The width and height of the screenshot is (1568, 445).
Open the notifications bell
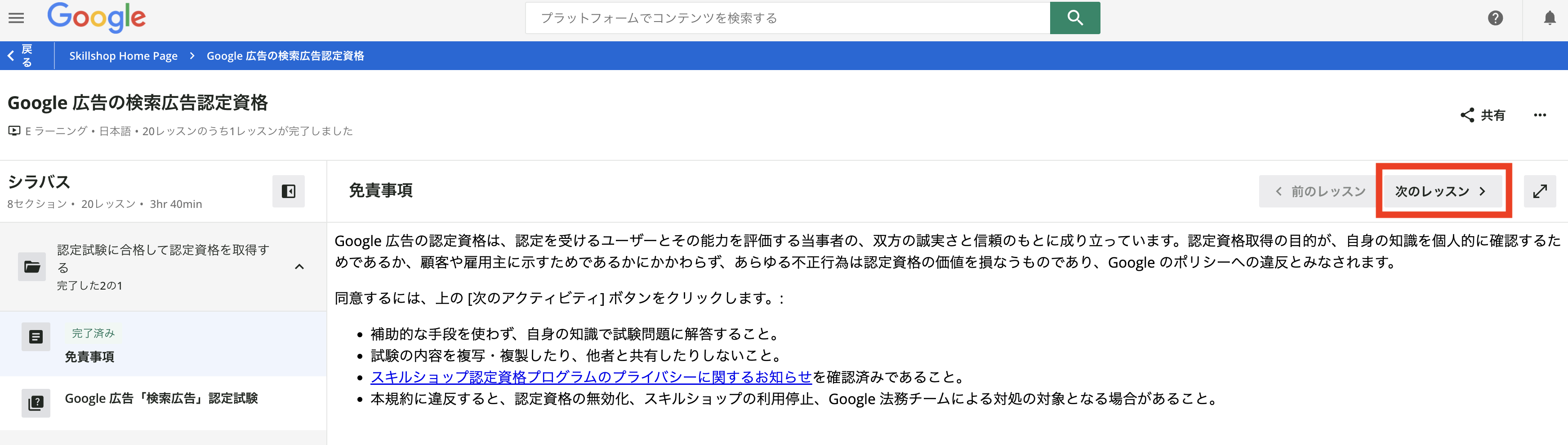(1549, 18)
